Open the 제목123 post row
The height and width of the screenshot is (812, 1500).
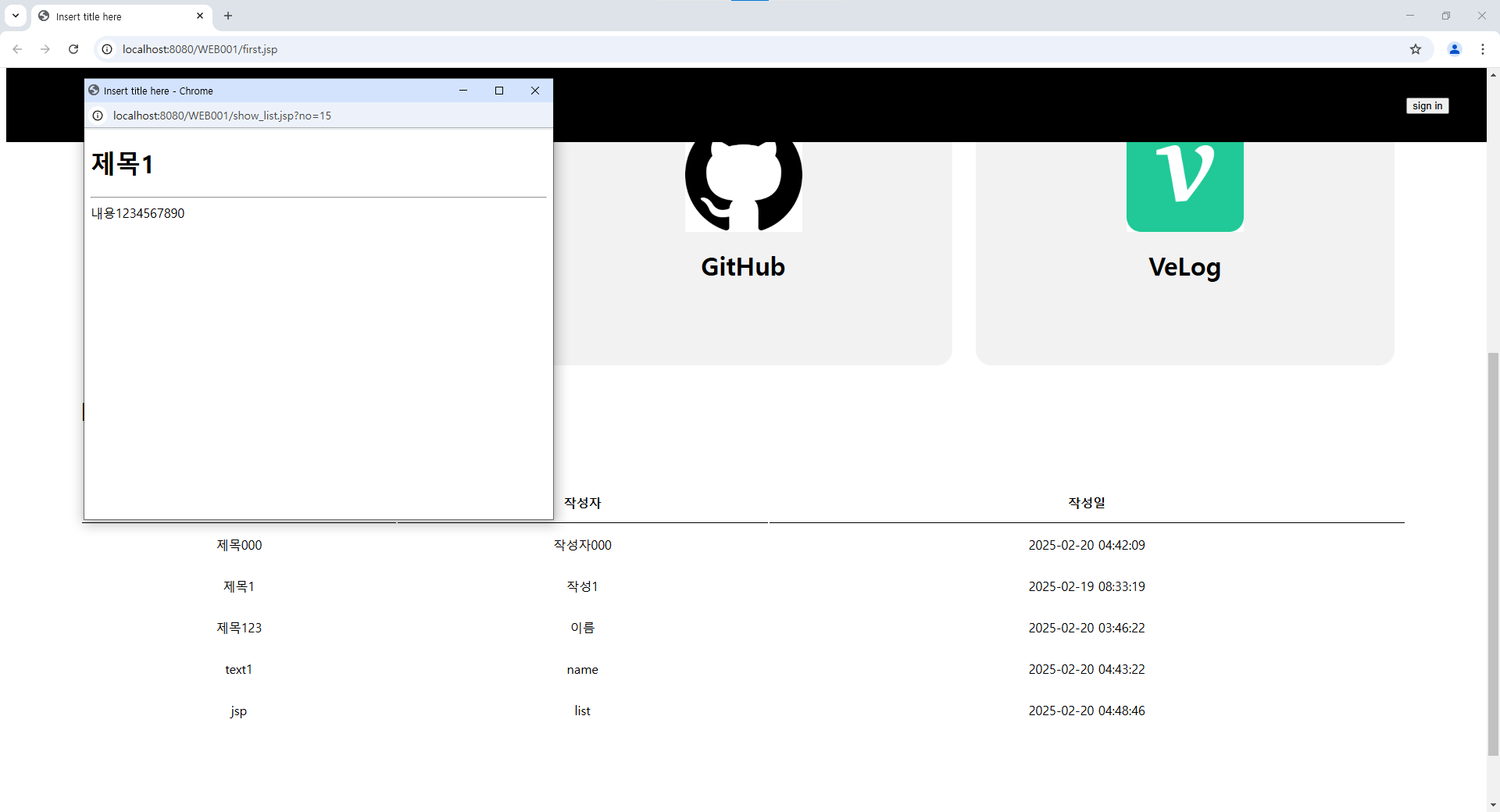[x=239, y=628]
